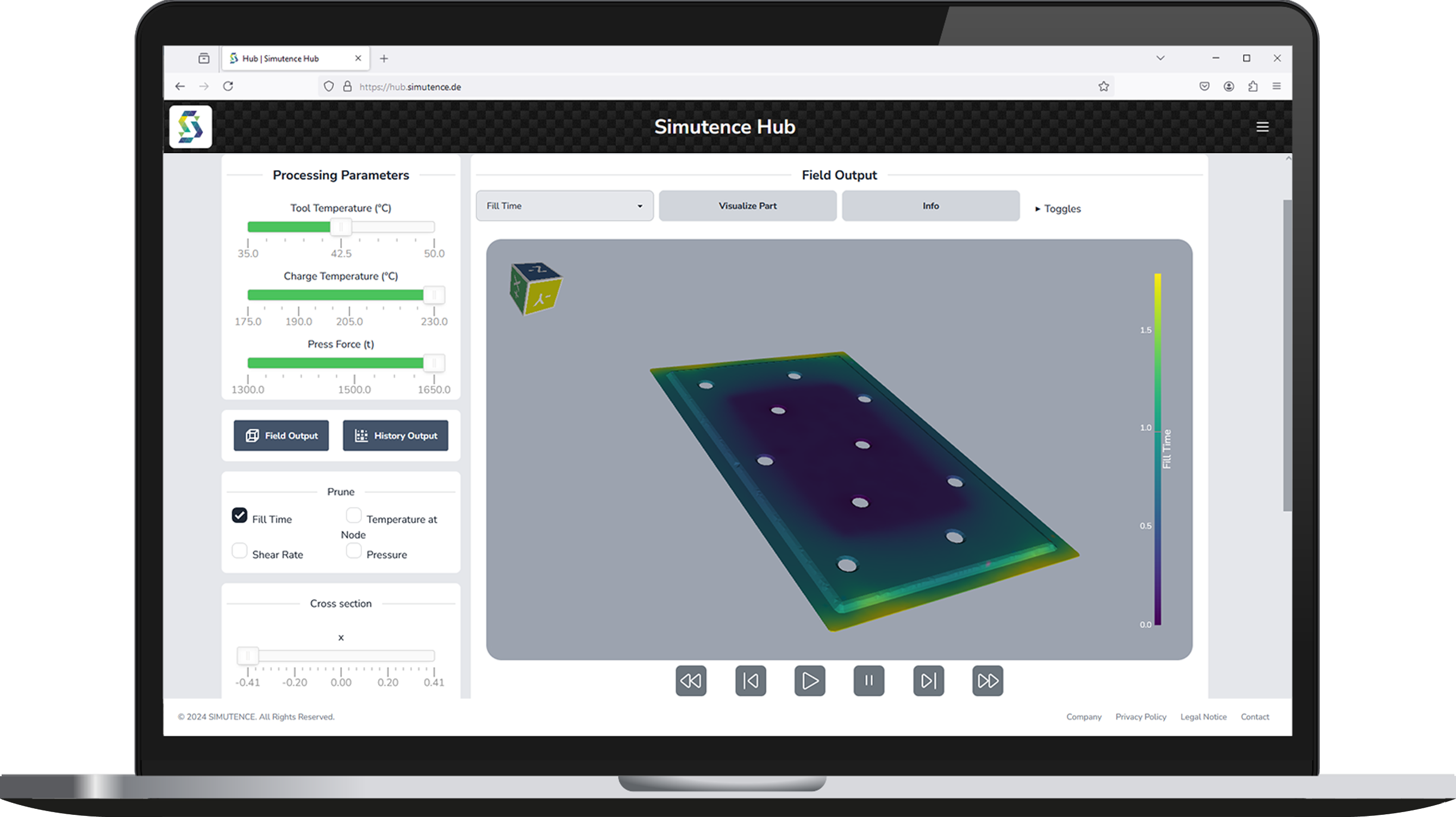The image size is (1456, 817).
Task: Bookmark this page with the star icon
Action: 1103,86
